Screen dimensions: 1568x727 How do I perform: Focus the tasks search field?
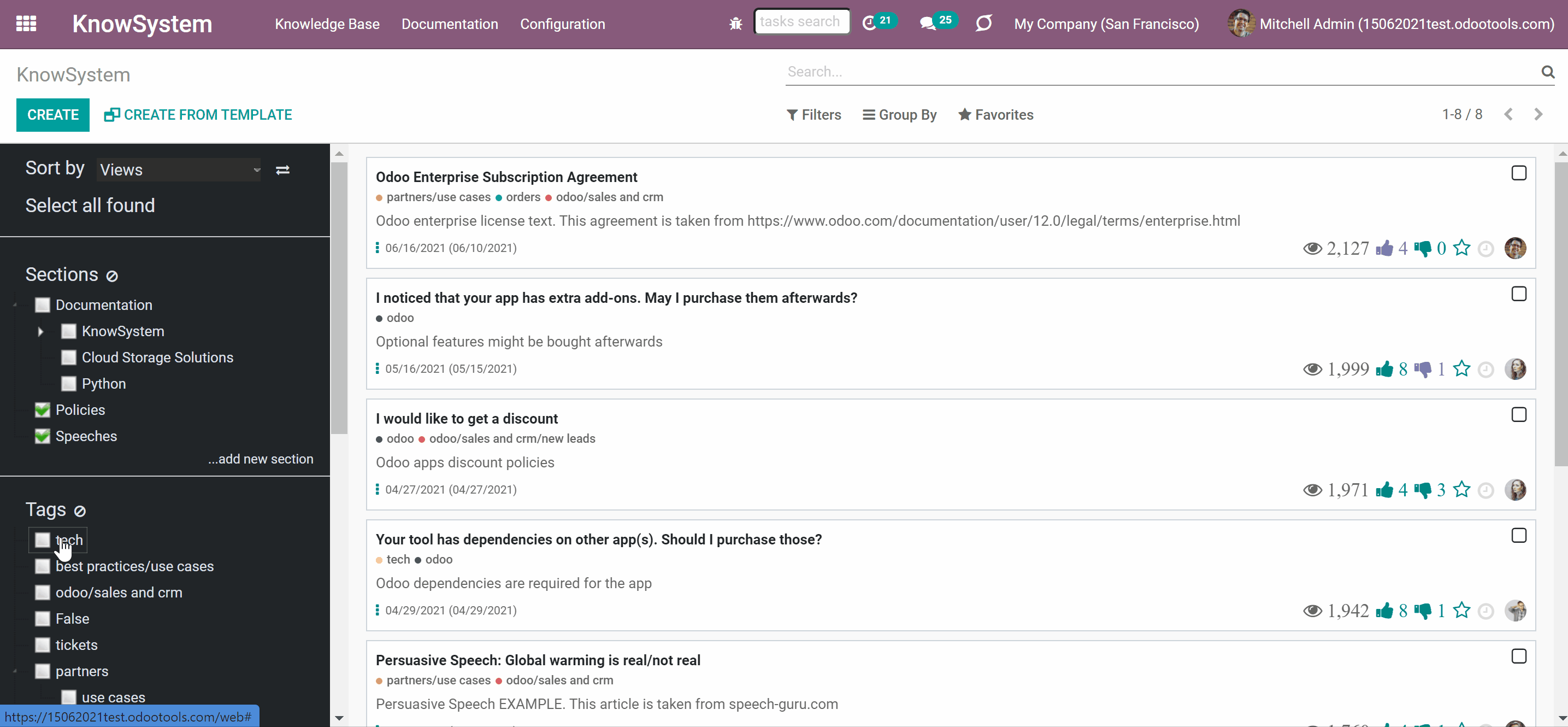point(801,22)
